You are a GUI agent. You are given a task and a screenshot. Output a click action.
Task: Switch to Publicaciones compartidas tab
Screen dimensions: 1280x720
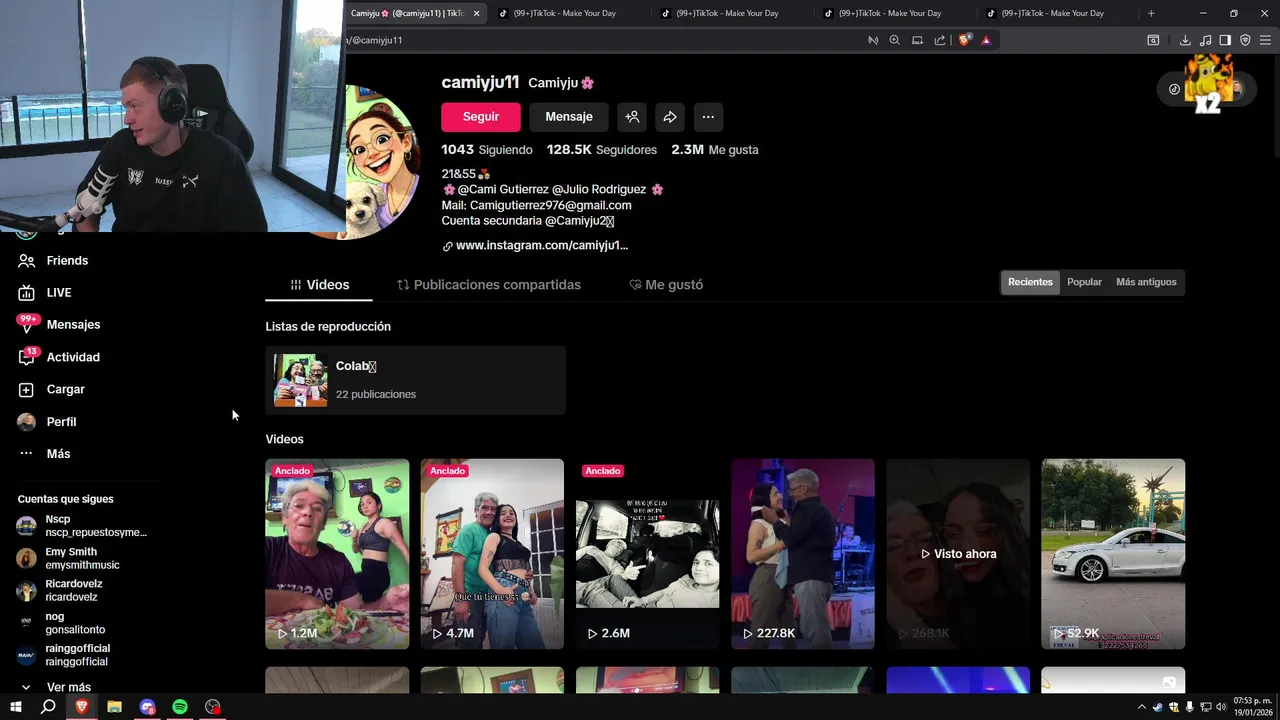488,285
